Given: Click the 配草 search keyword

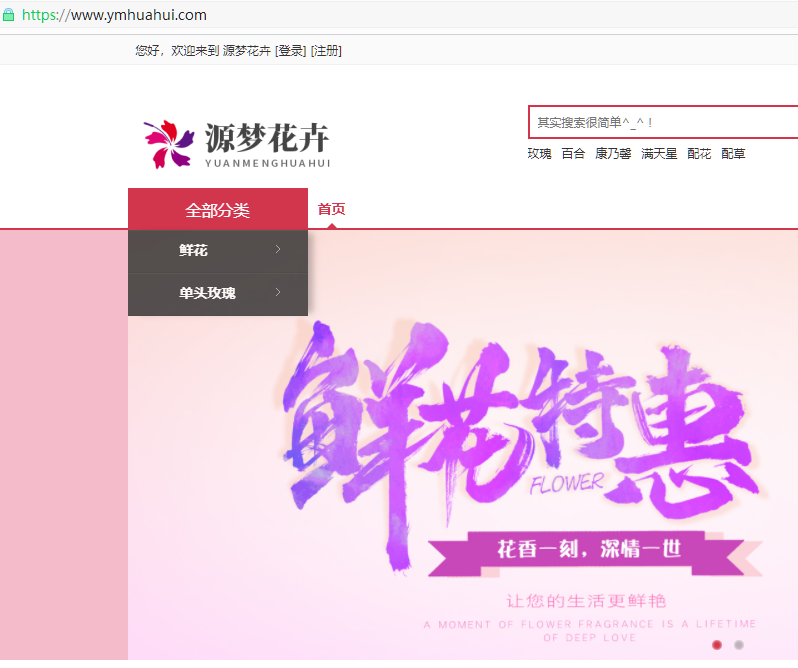Looking at the screenshot, I should (x=733, y=154).
